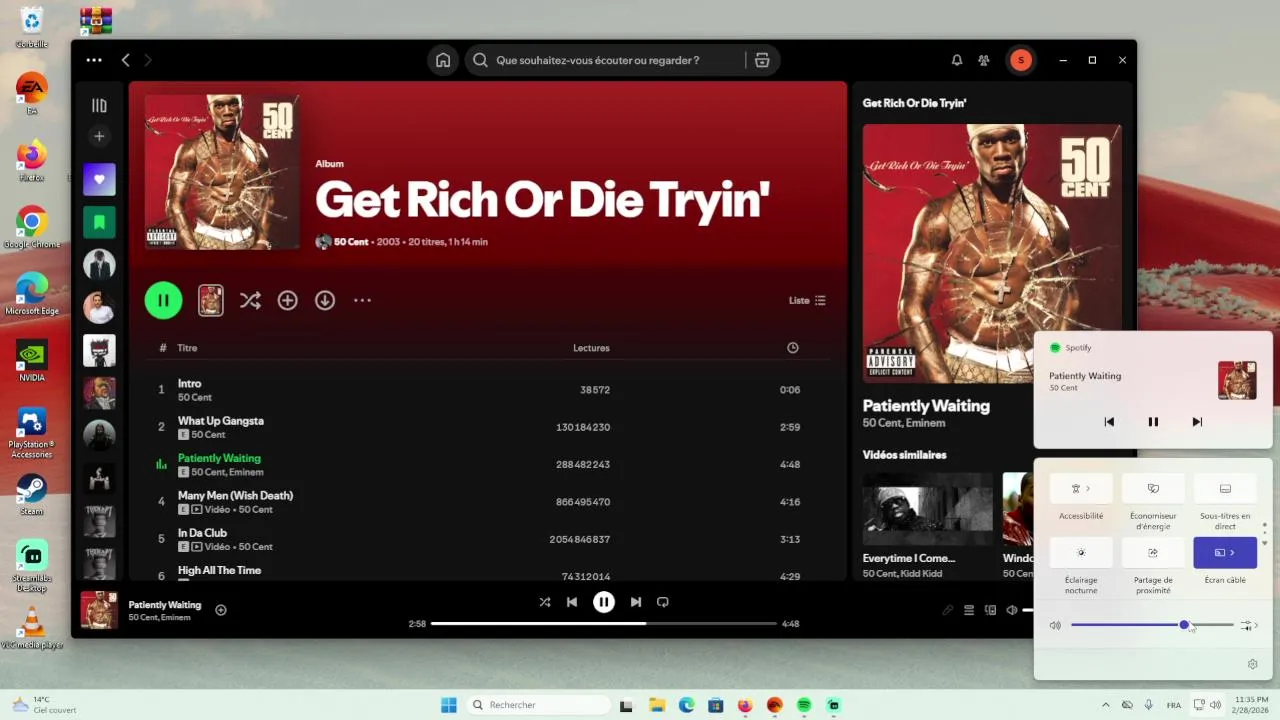Viewport: 1280px width, 720px height.
Task: Open File Explorer from the taskbar
Action: [x=657, y=705]
